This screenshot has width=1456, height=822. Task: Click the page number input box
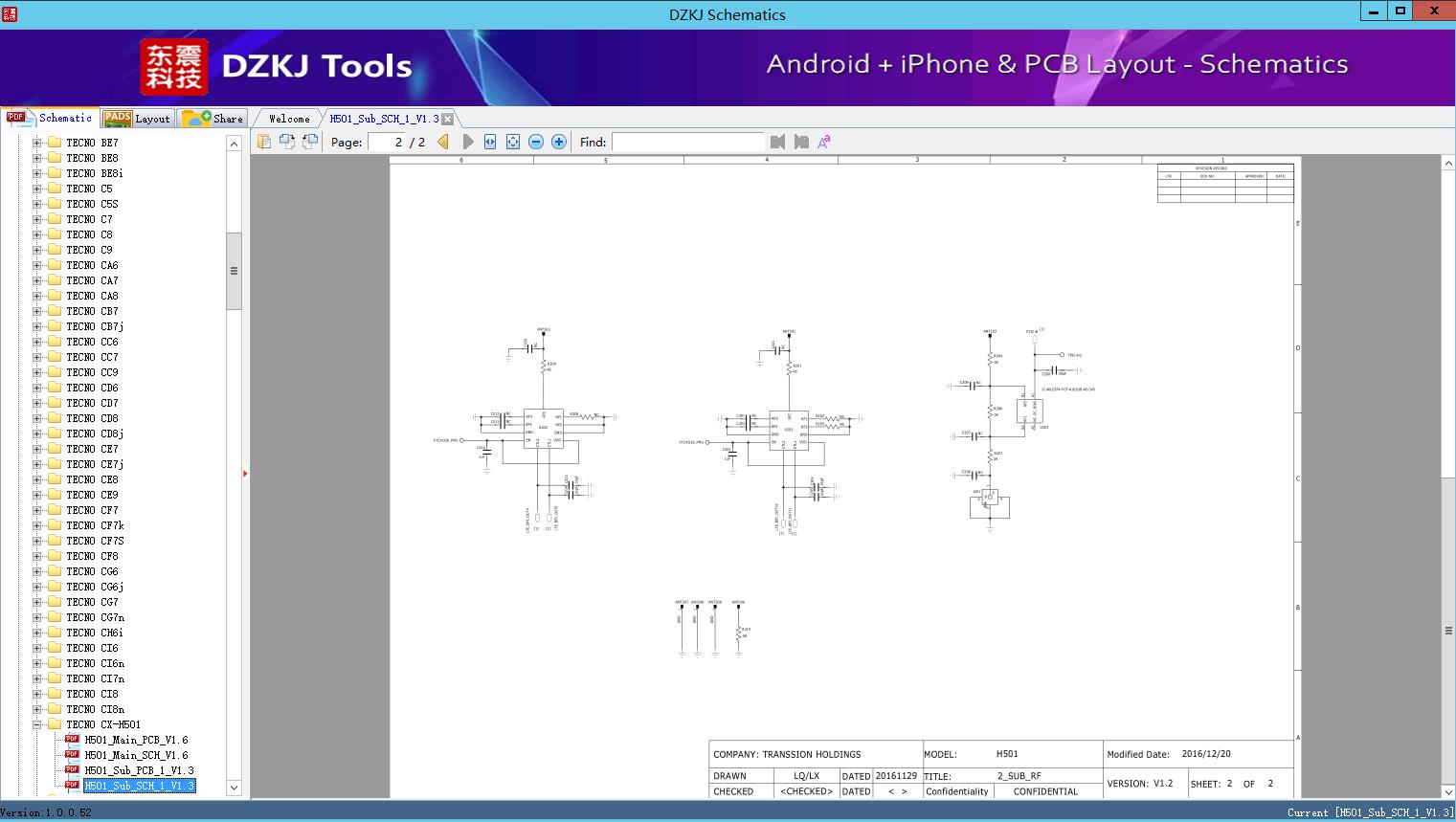point(387,142)
